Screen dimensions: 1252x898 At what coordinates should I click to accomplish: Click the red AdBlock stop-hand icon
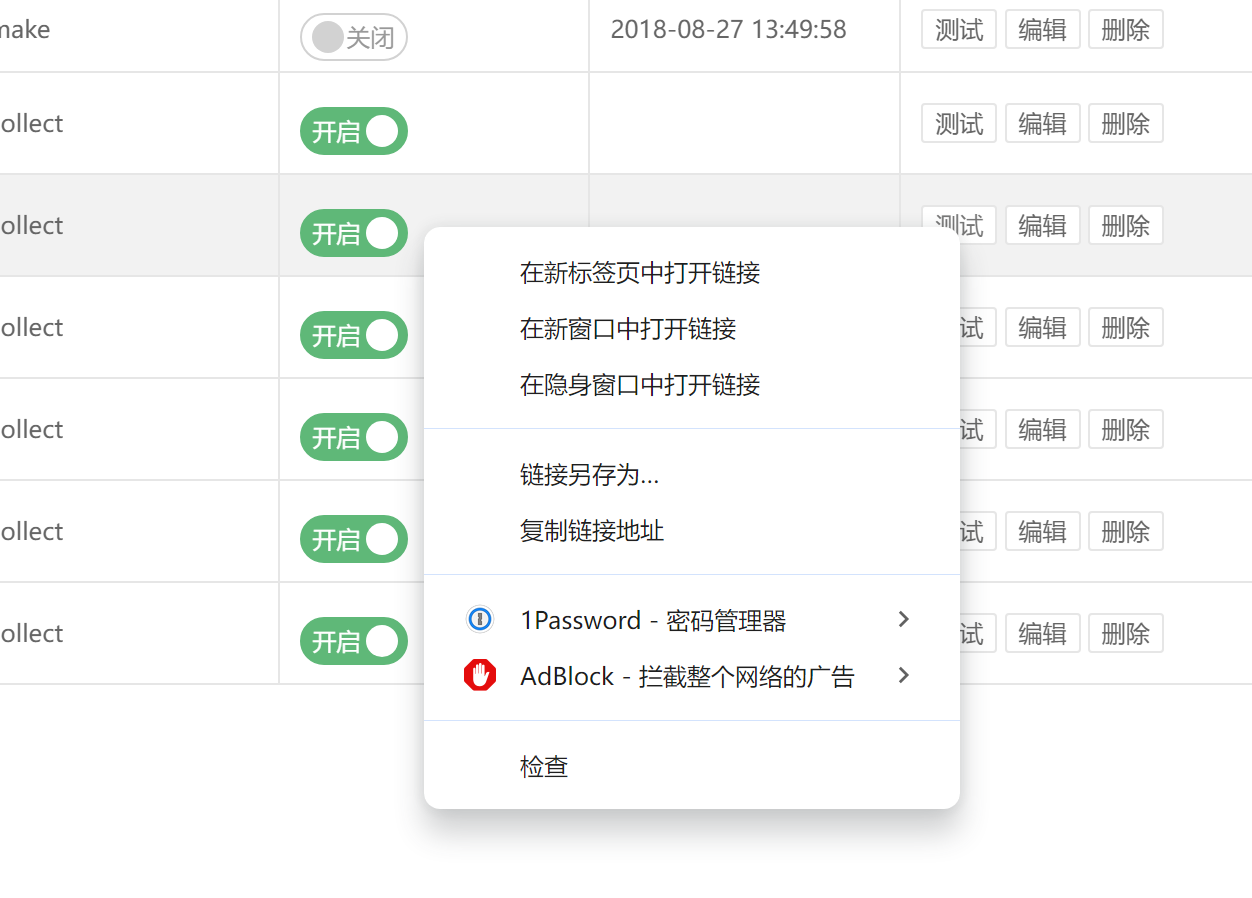tap(480, 676)
